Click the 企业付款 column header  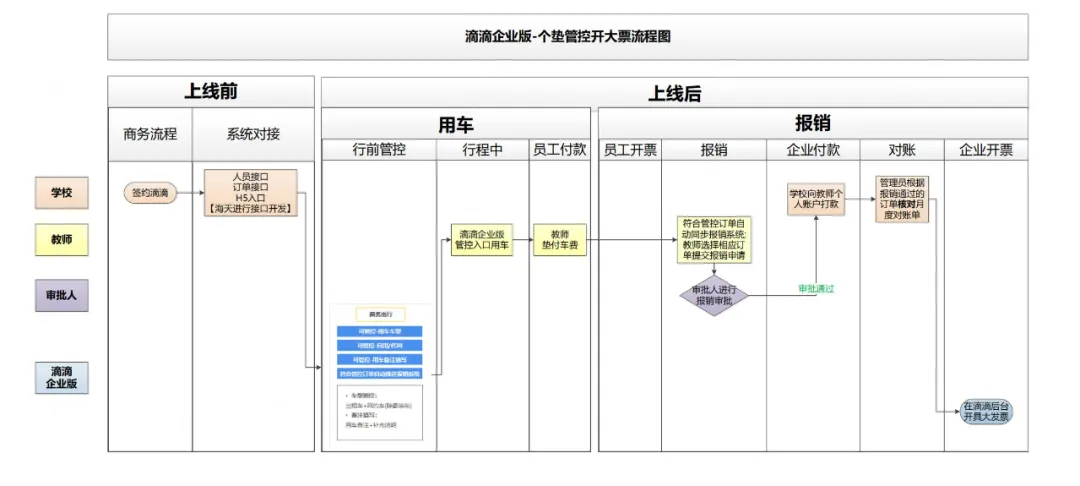click(813, 150)
